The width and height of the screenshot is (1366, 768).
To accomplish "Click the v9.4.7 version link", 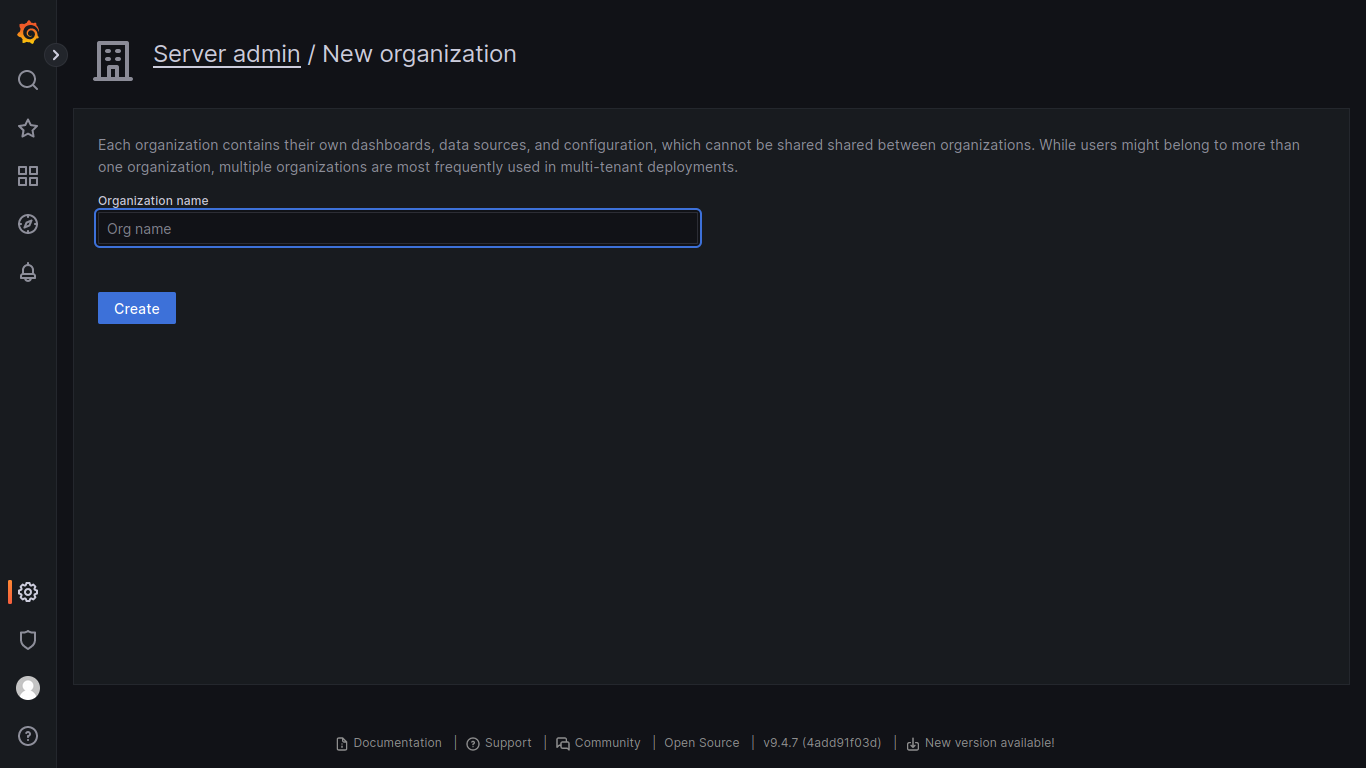I will 821,743.
